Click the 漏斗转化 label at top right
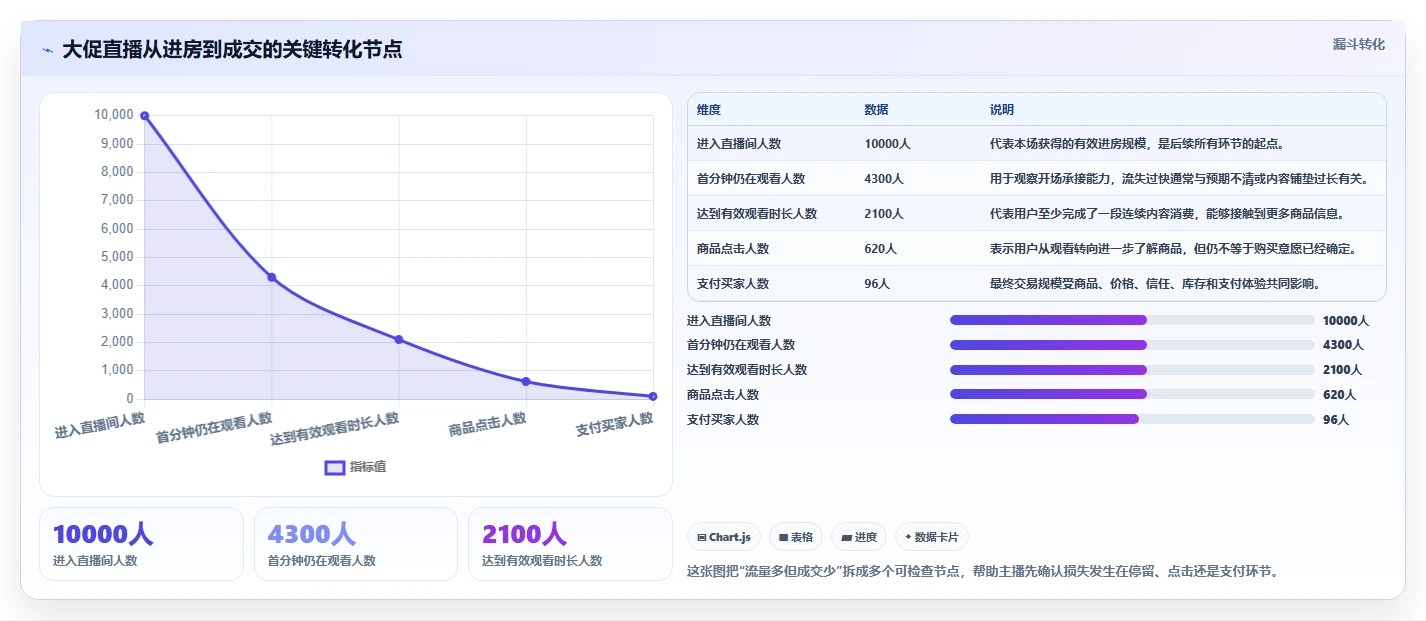 tap(1359, 44)
